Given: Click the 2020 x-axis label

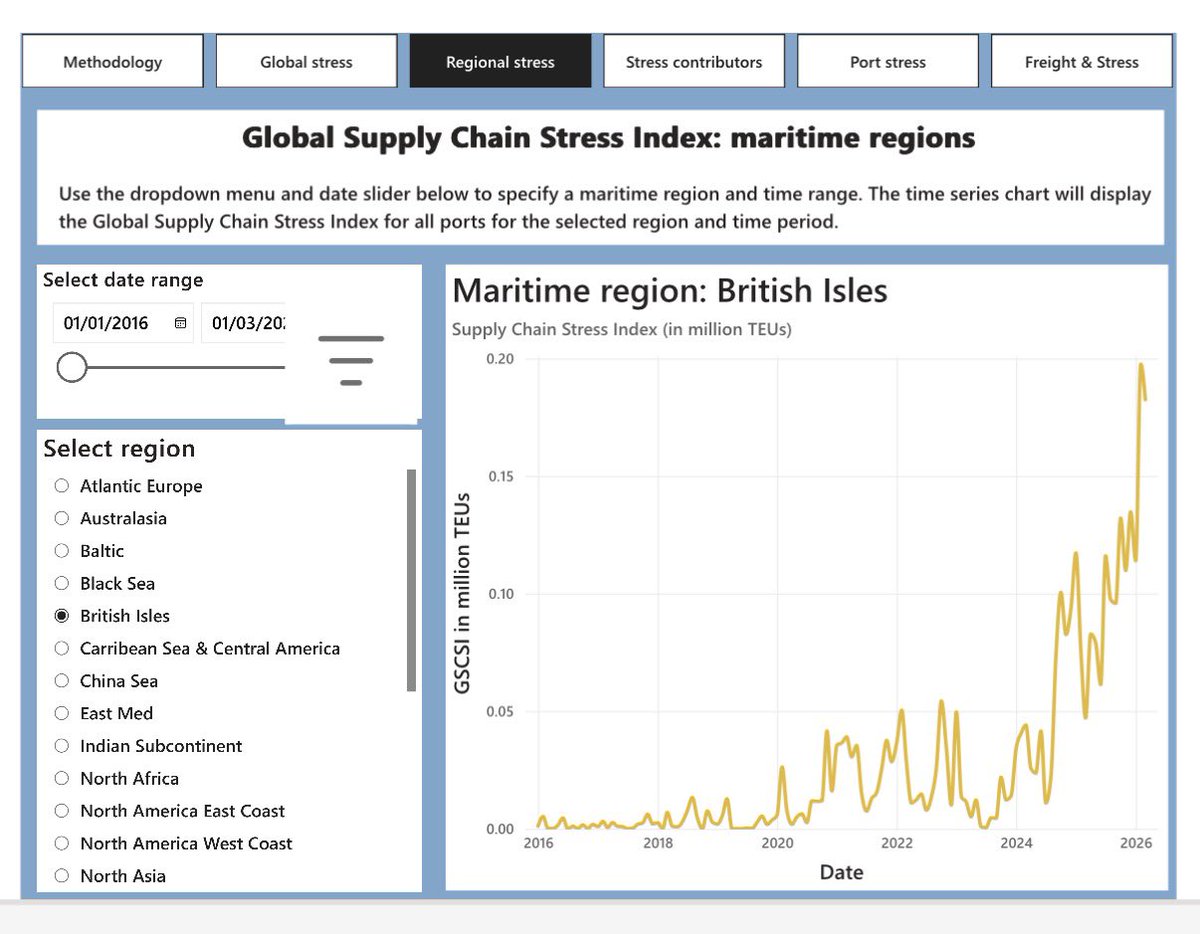Looking at the screenshot, I should pyautogui.click(x=777, y=843).
